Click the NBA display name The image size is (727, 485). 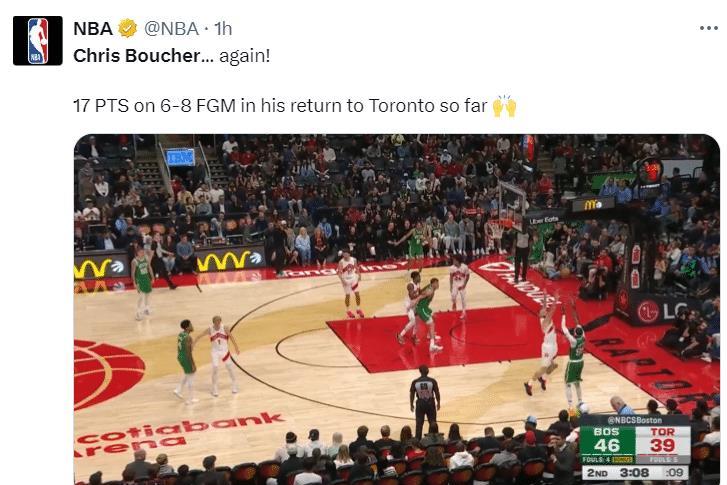click(93, 29)
